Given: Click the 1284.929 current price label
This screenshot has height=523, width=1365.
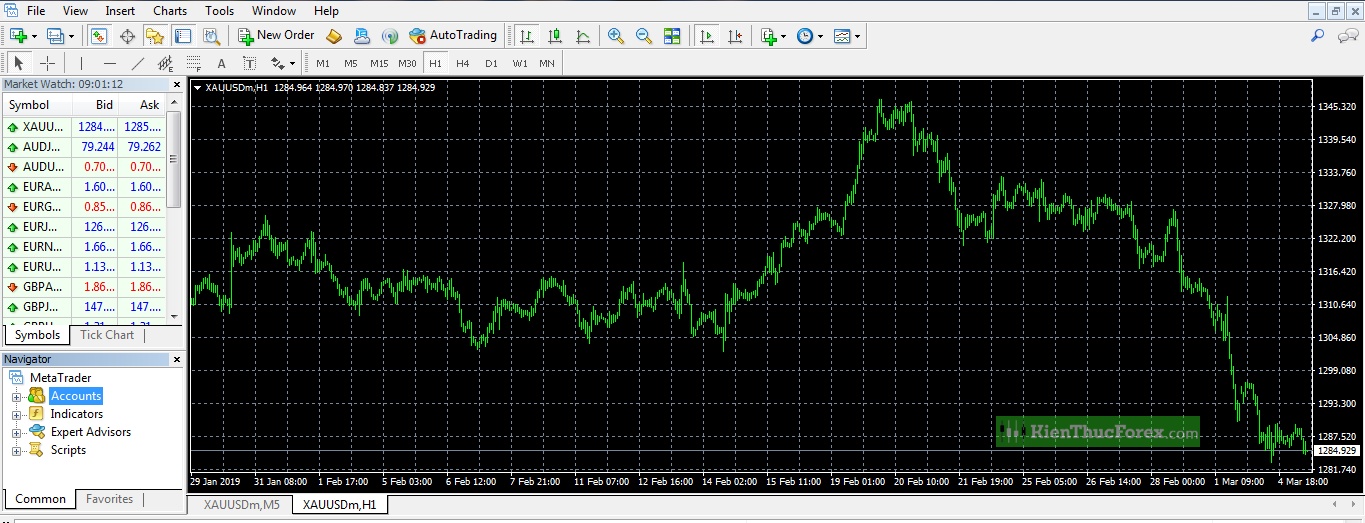Looking at the screenshot, I should 1337,451.
